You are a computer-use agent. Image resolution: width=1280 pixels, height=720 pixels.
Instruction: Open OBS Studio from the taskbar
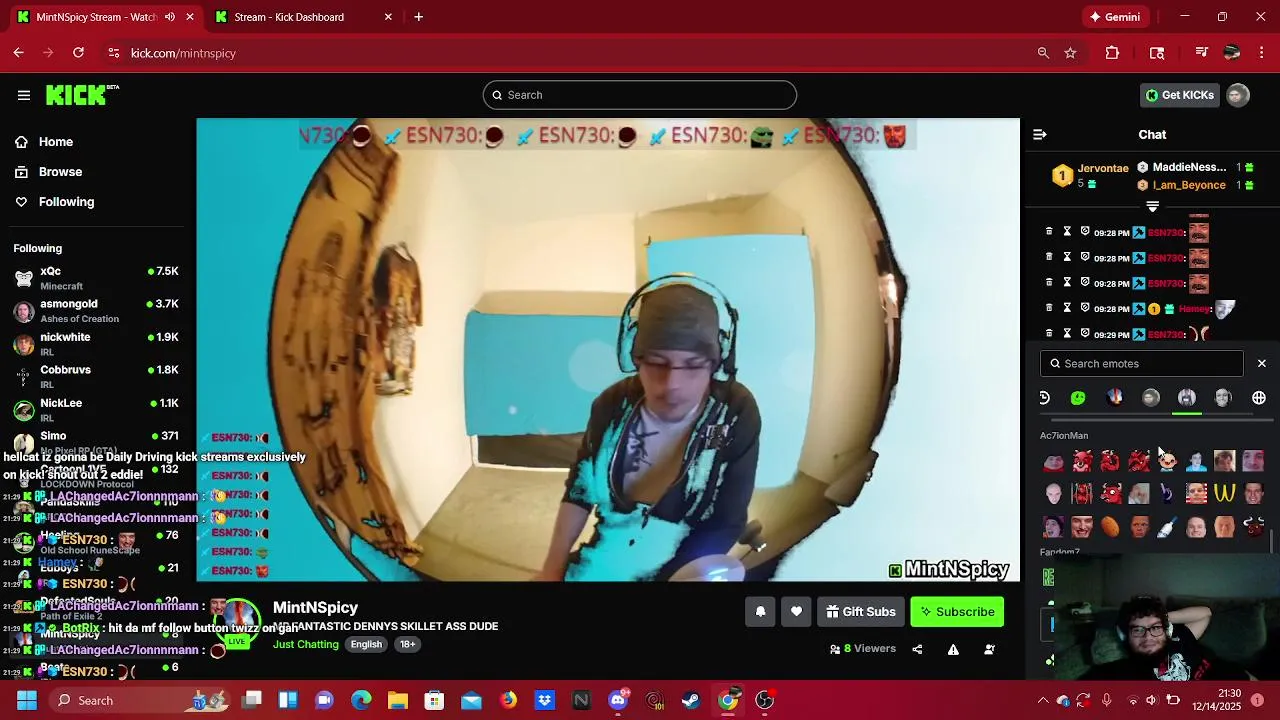coord(765,700)
